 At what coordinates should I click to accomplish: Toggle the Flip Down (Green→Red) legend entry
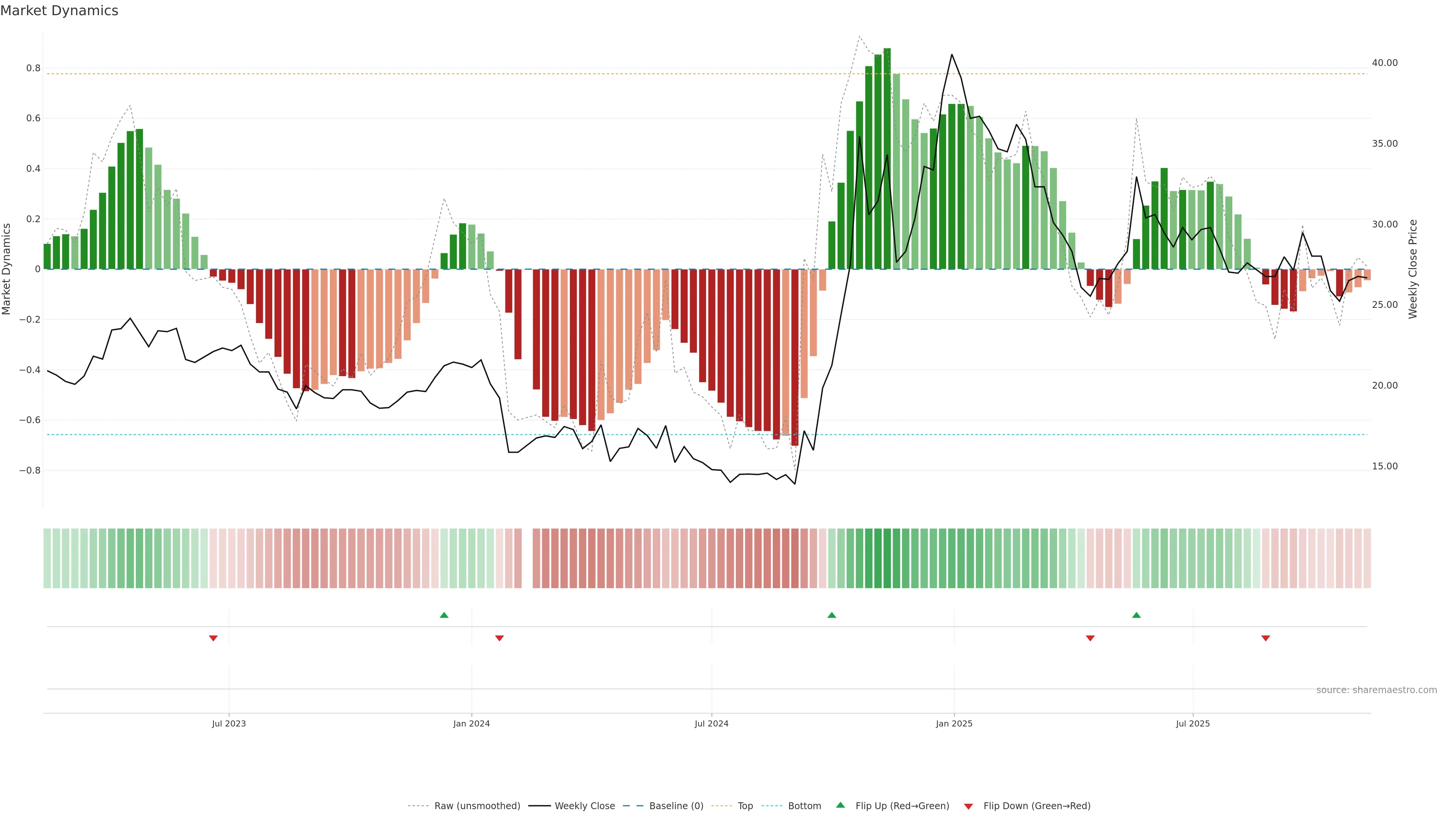[x=1037, y=806]
